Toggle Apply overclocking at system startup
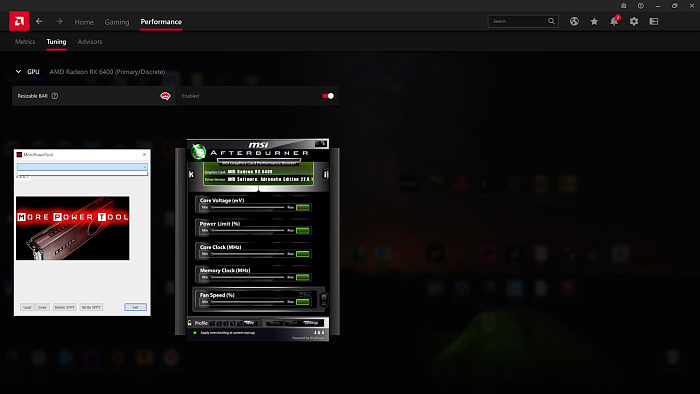This screenshot has width=700, height=394. click(x=195, y=333)
